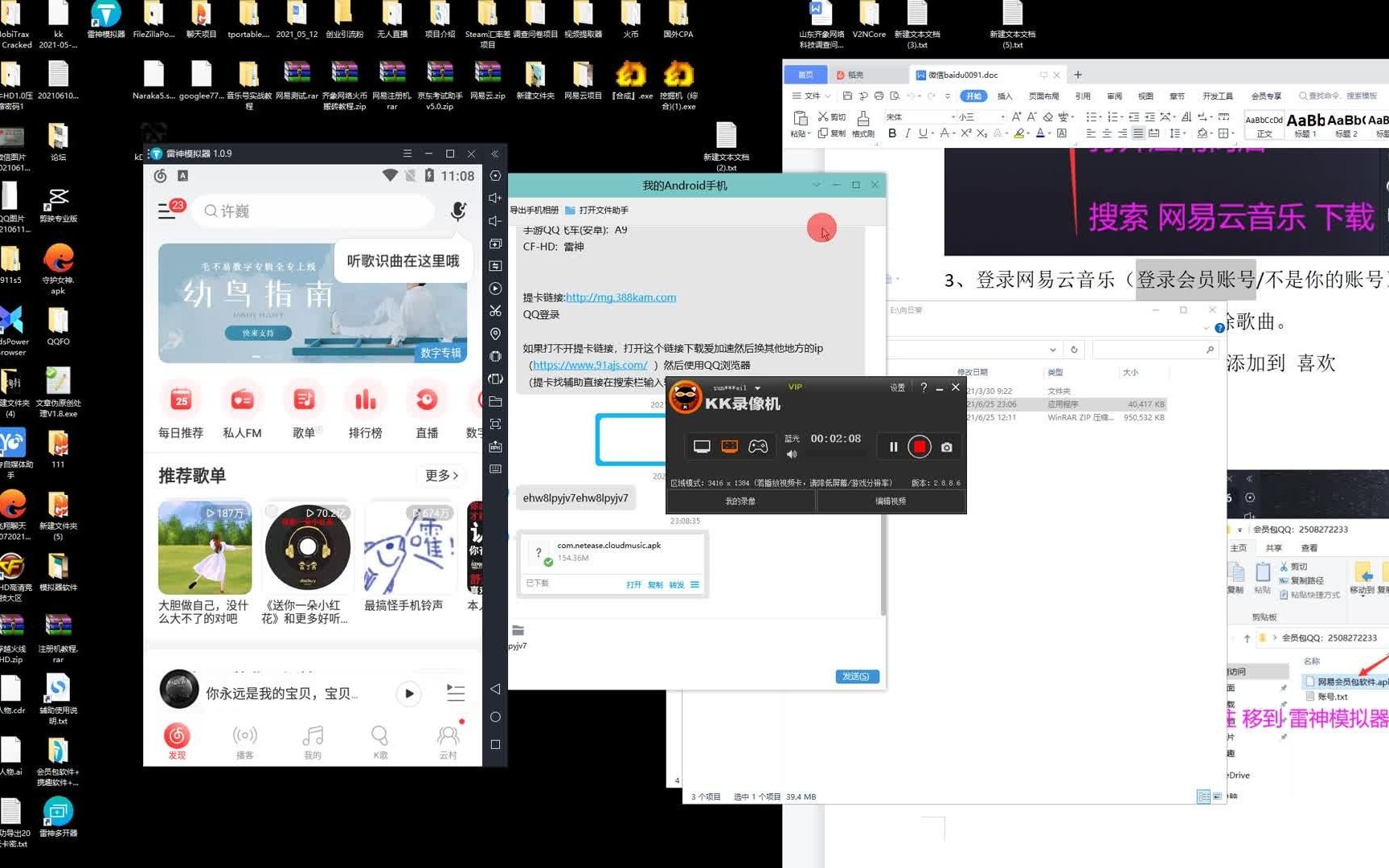Switch to 插入 ribbon tab

pos(1005,96)
